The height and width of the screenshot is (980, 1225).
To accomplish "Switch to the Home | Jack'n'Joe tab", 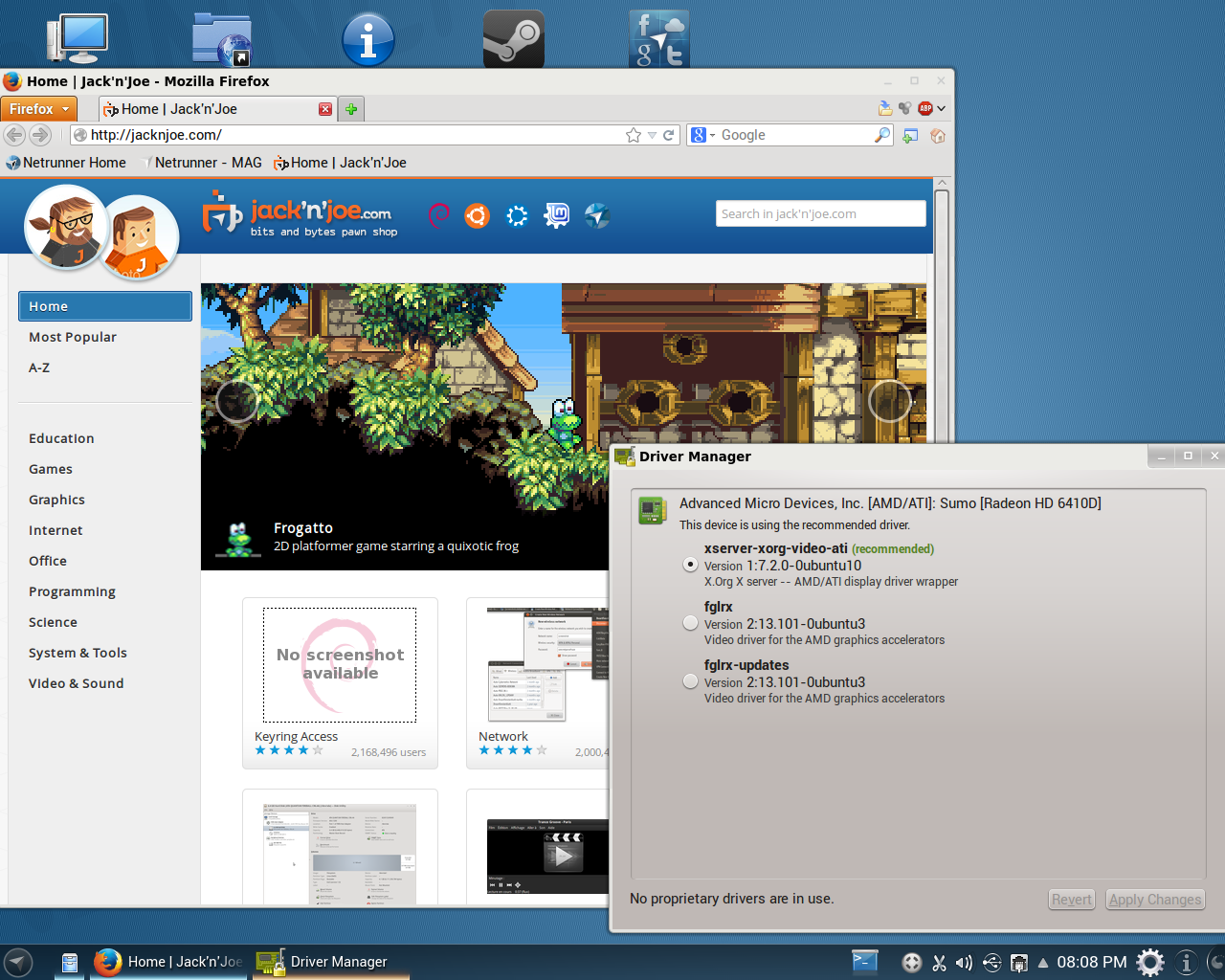I will (x=218, y=109).
